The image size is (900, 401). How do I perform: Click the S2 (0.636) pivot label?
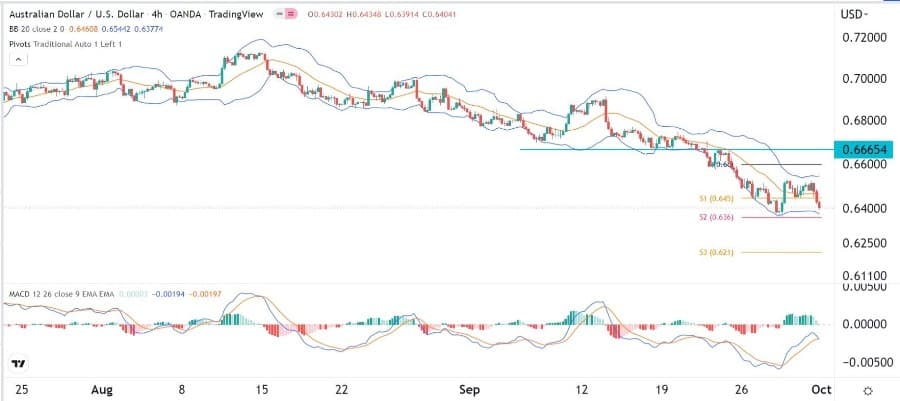716,217
